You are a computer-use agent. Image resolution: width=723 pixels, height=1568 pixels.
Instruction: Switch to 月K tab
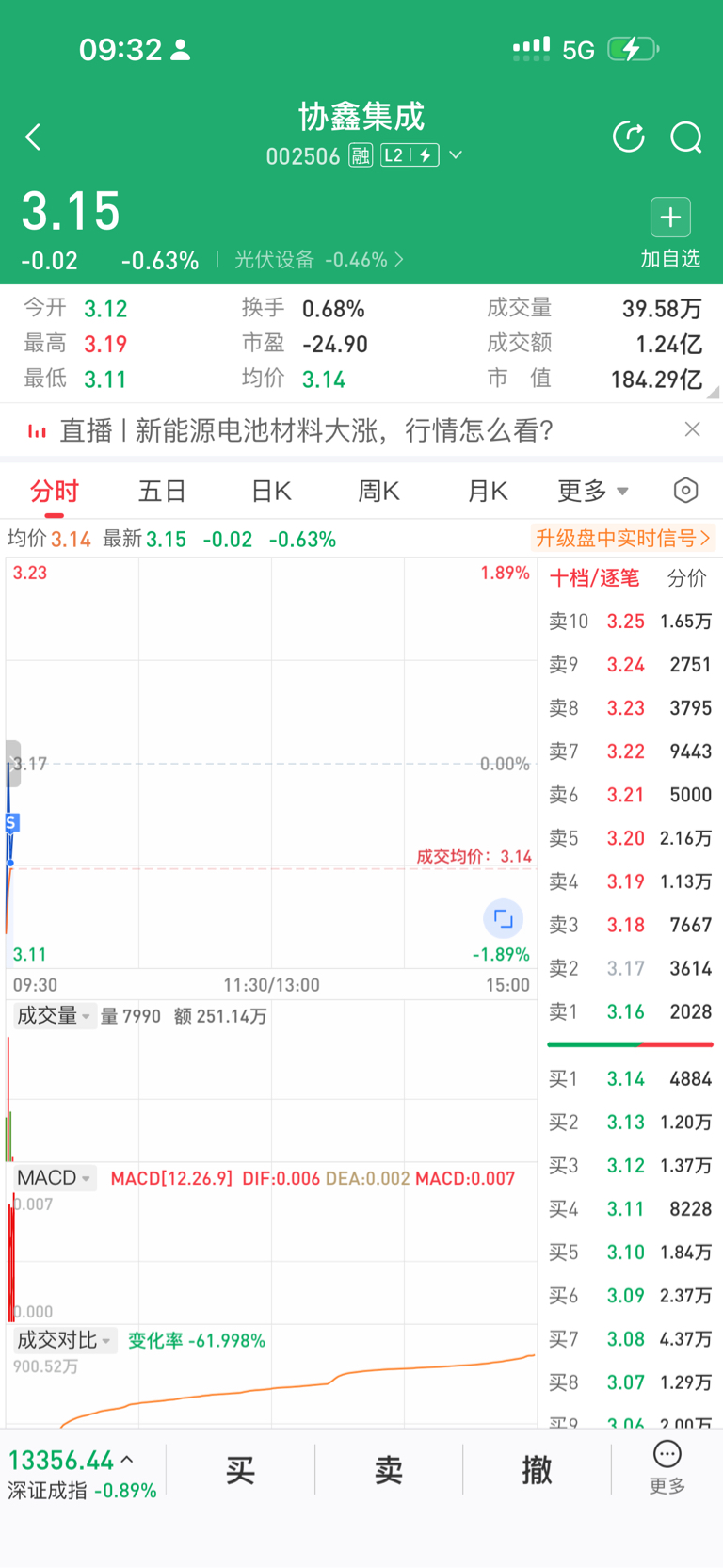click(488, 491)
